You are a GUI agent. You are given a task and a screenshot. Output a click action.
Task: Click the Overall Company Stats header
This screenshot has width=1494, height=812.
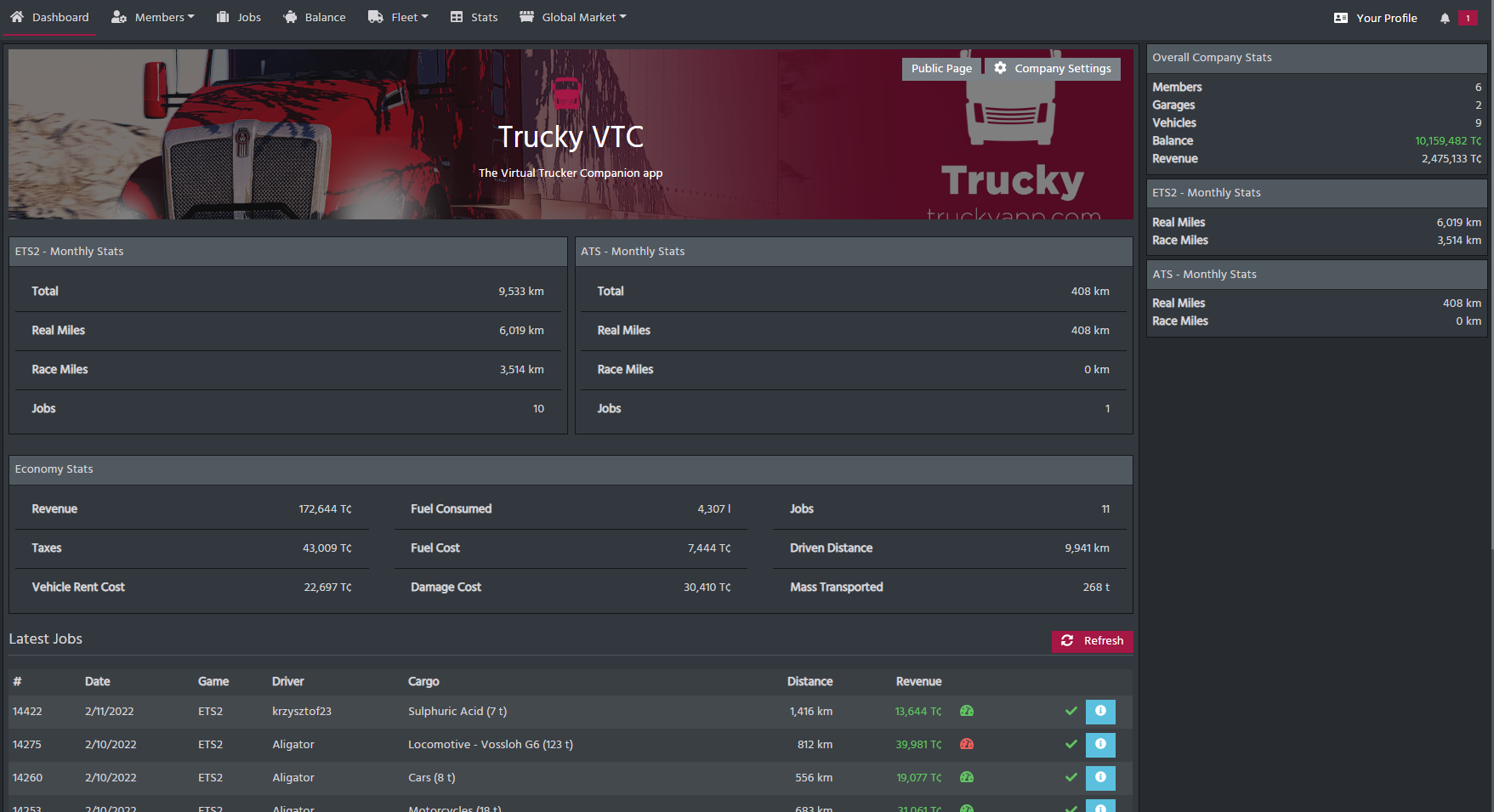pos(1317,58)
